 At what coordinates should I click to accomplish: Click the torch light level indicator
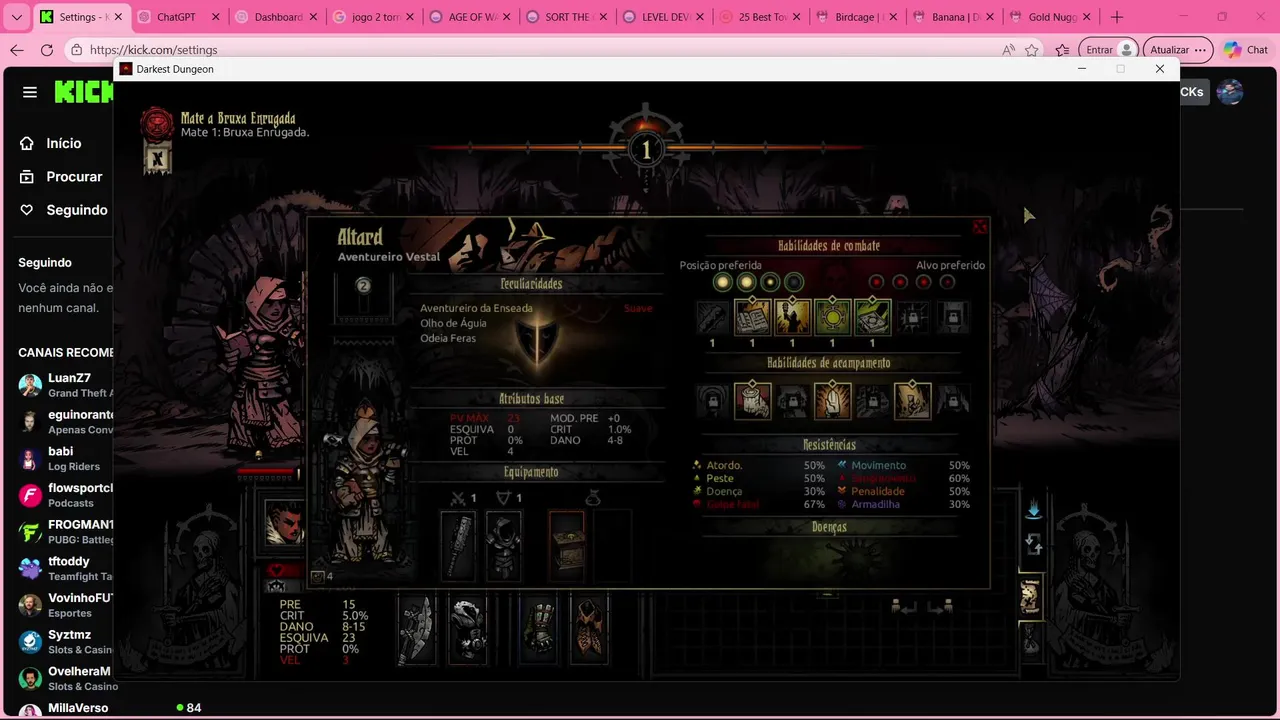click(646, 148)
